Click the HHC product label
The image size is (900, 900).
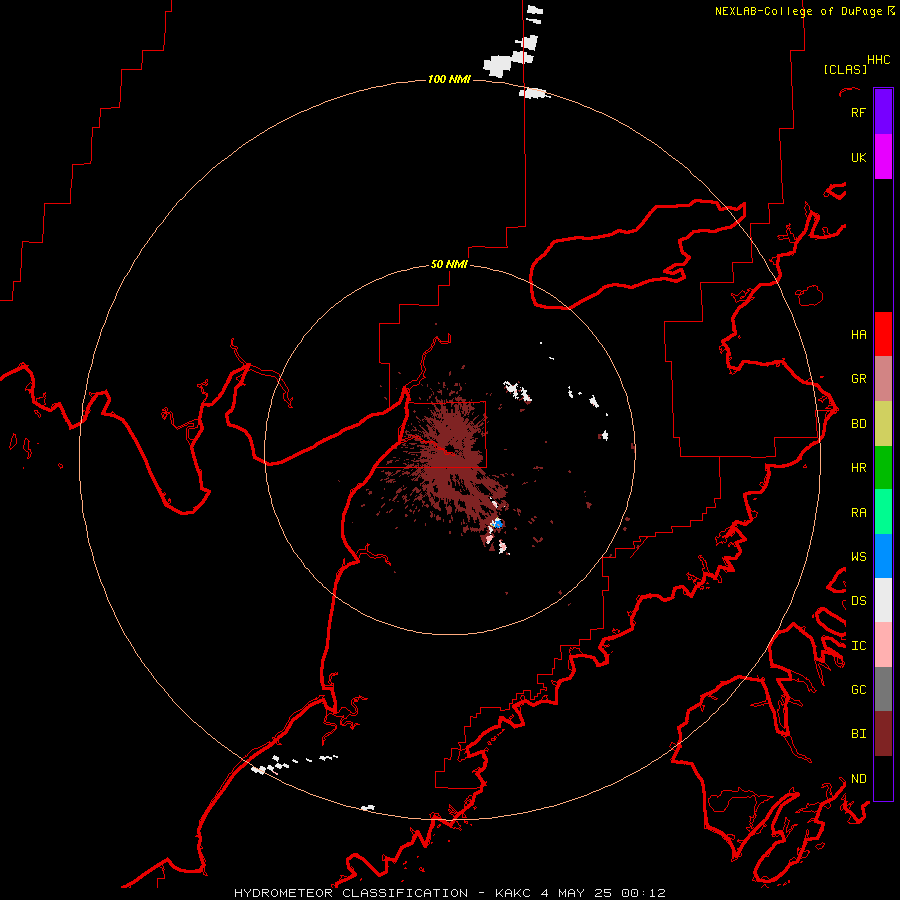click(879, 60)
